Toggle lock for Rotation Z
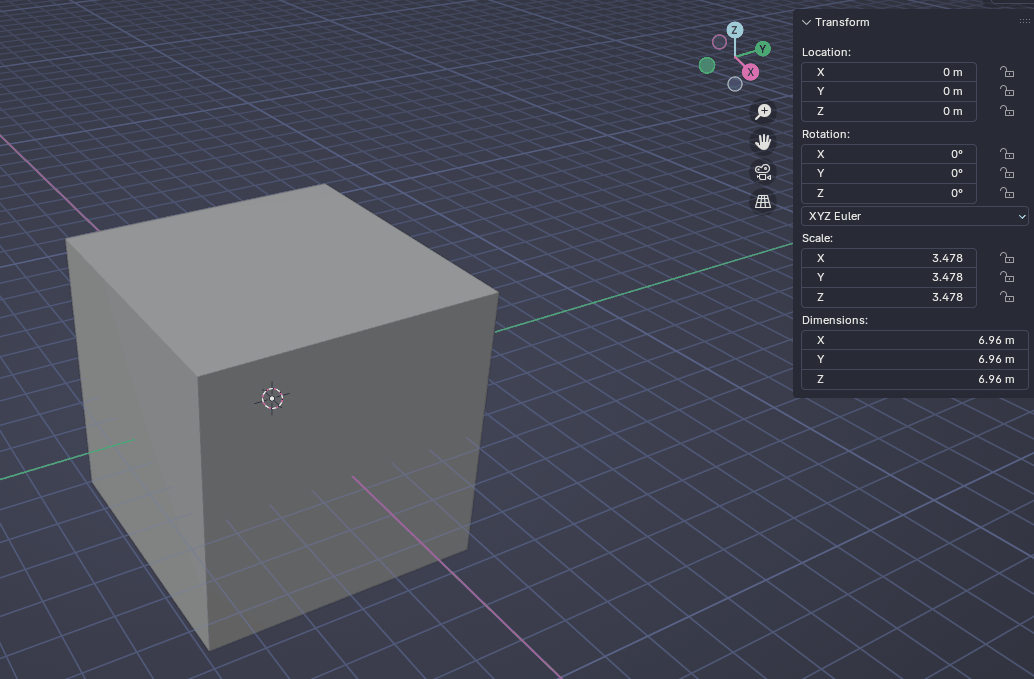 click(x=1006, y=192)
